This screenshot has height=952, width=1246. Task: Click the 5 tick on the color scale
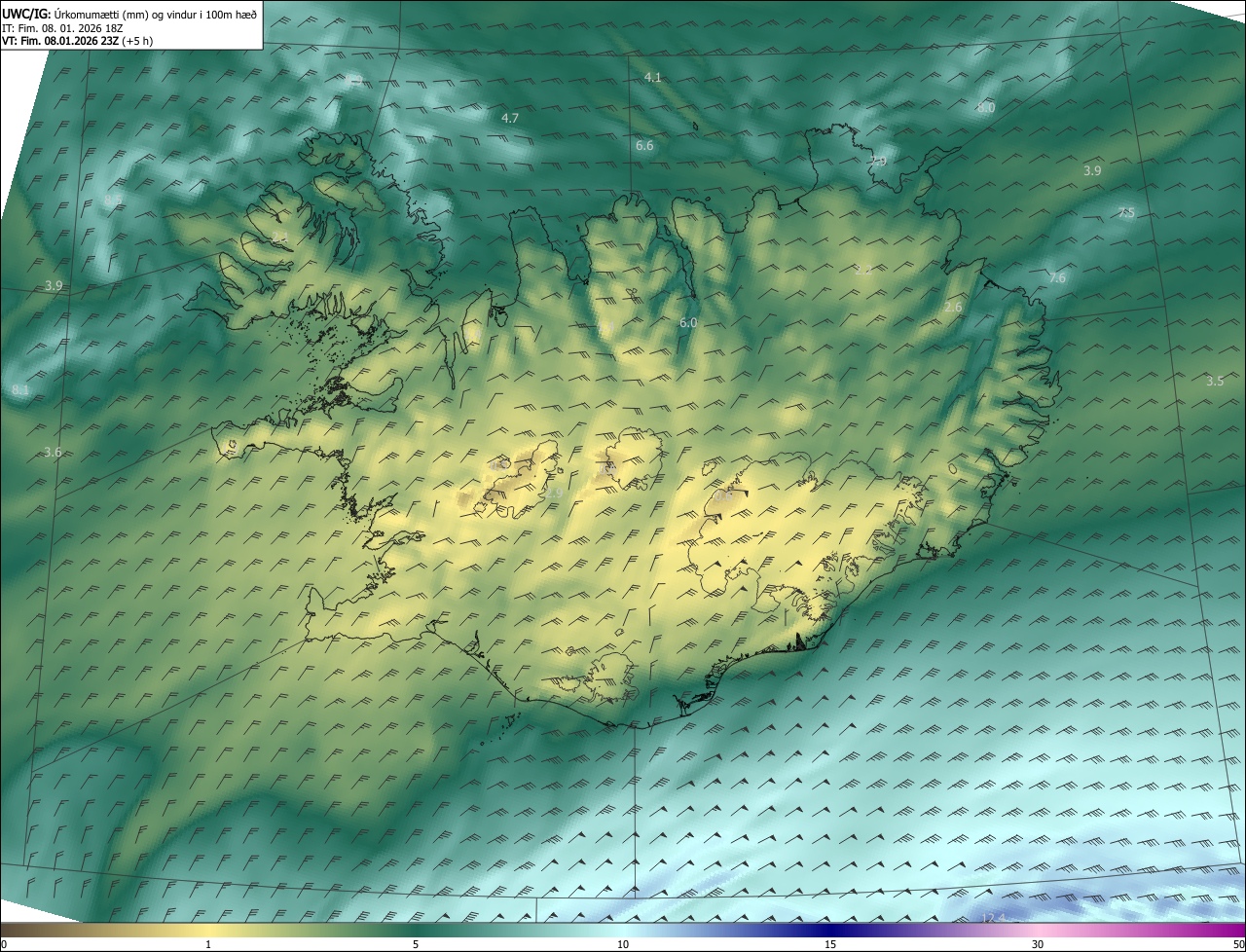point(416,944)
